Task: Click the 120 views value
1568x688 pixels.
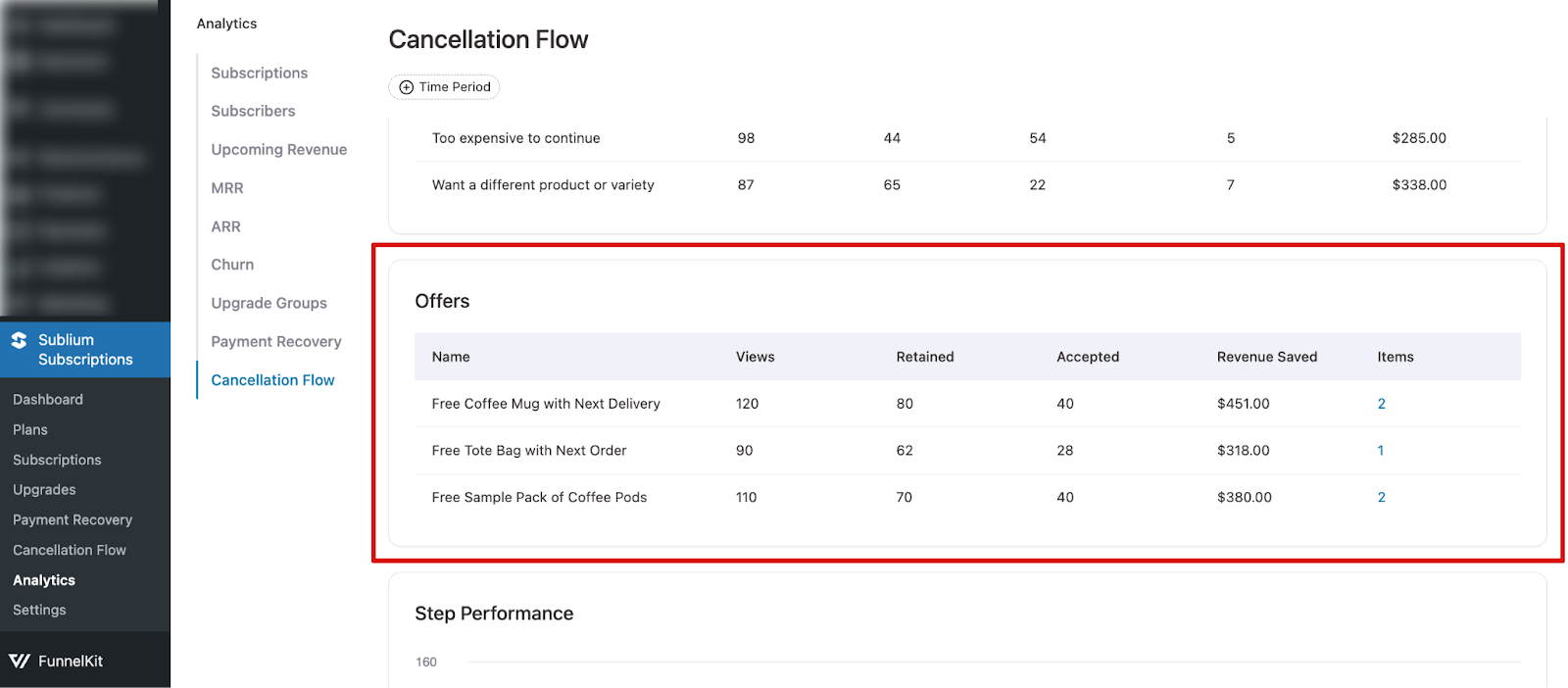Action: click(748, 404)
